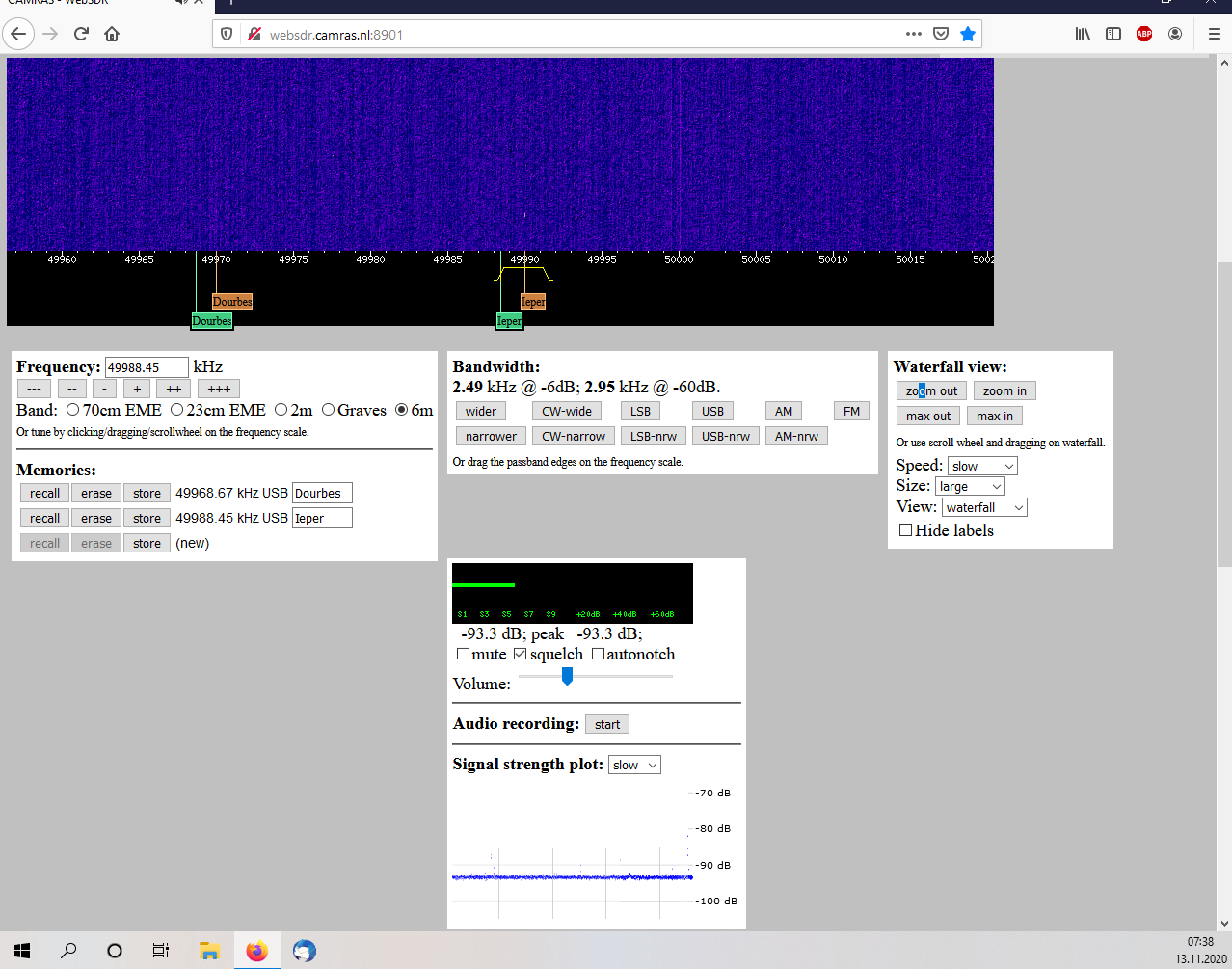
Task: Switch to Firefox in the taskbar
Action: click(256, 951)
